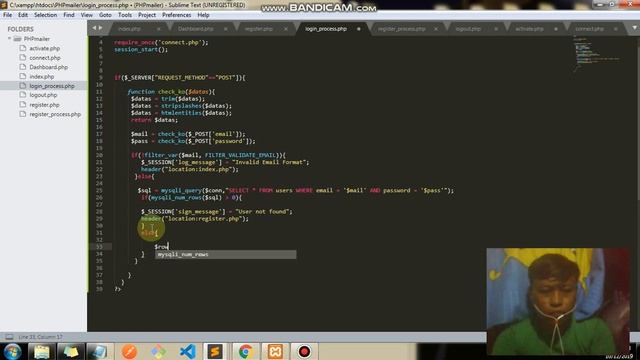This screenshot has width=640, height=360.
Task: Close the activate.php tab
Action: coord(556,29)
